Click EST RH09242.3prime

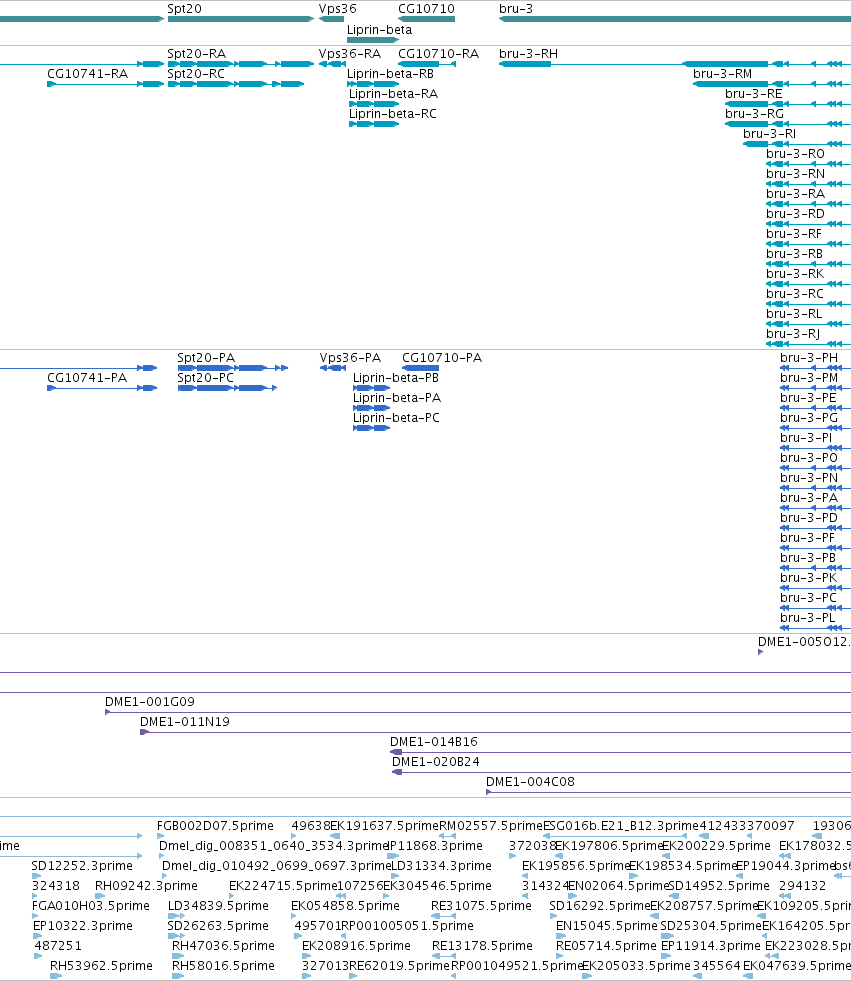[x=100, y=896]
